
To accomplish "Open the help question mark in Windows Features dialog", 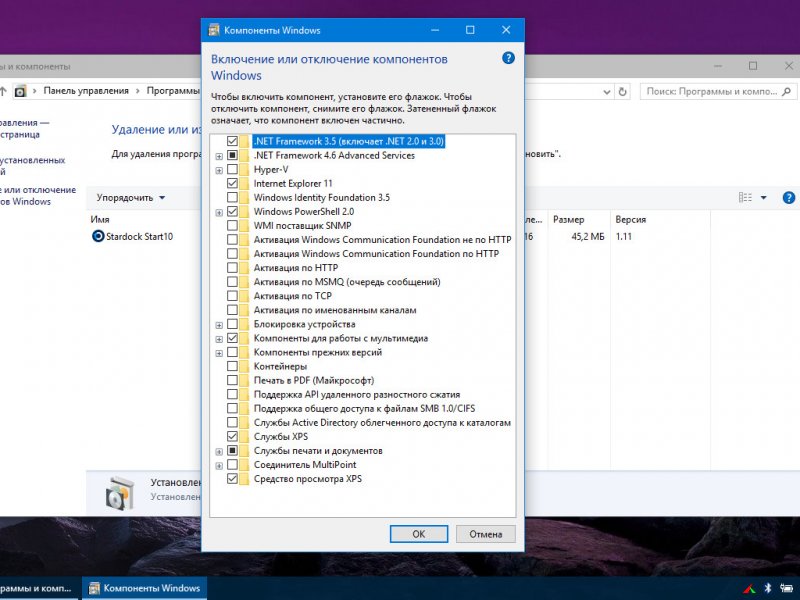I will click(x=508, y=58).
